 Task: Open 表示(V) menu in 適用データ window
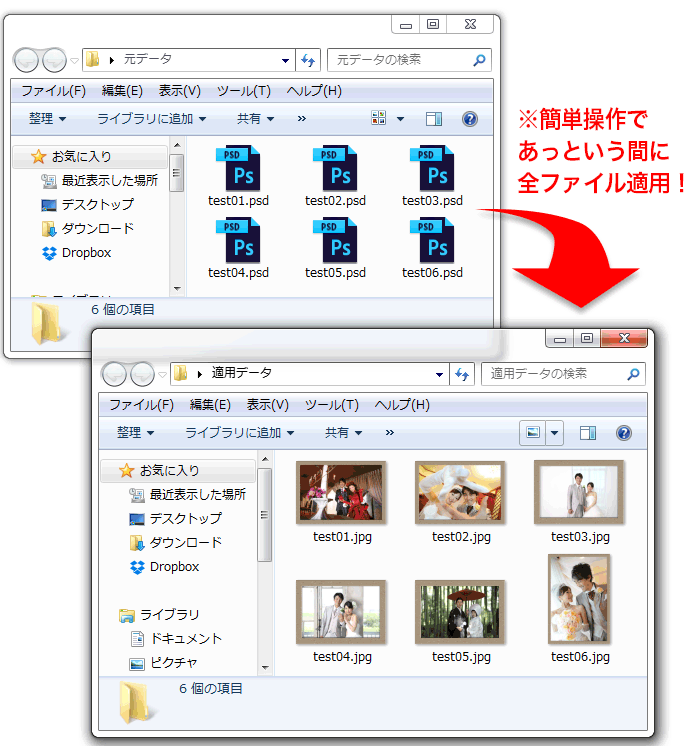267,405
